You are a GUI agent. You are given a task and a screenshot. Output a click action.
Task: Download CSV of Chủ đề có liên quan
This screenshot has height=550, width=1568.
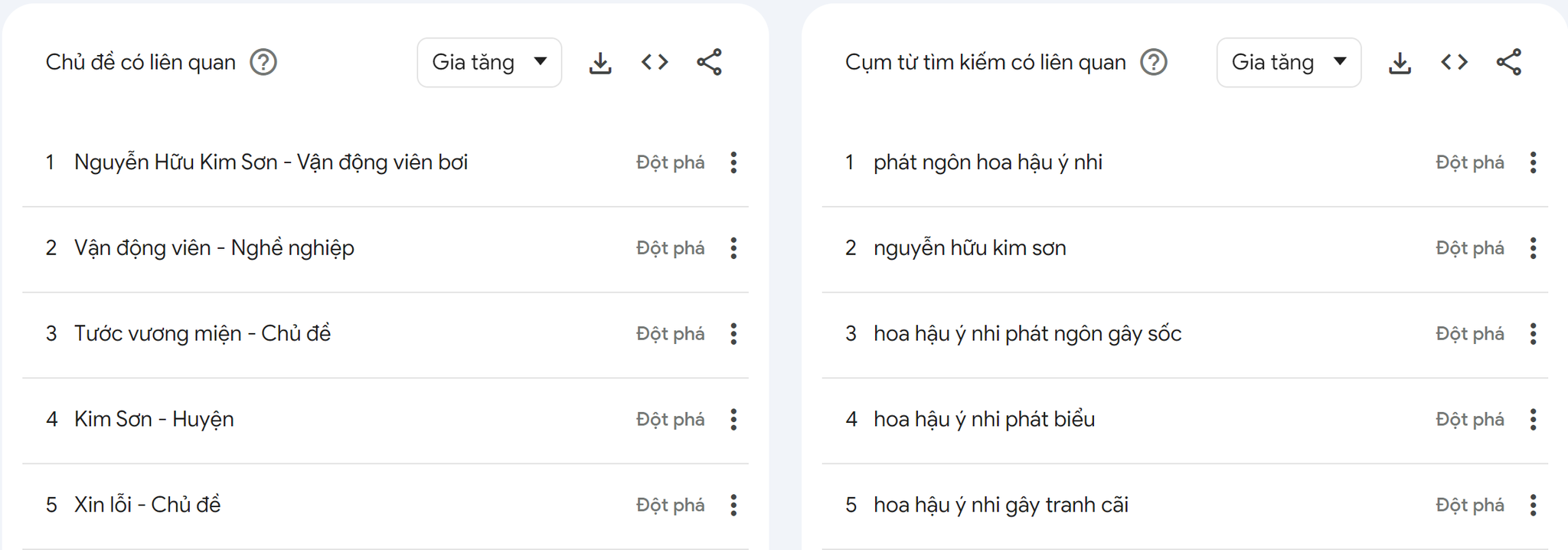pos(600,63)
